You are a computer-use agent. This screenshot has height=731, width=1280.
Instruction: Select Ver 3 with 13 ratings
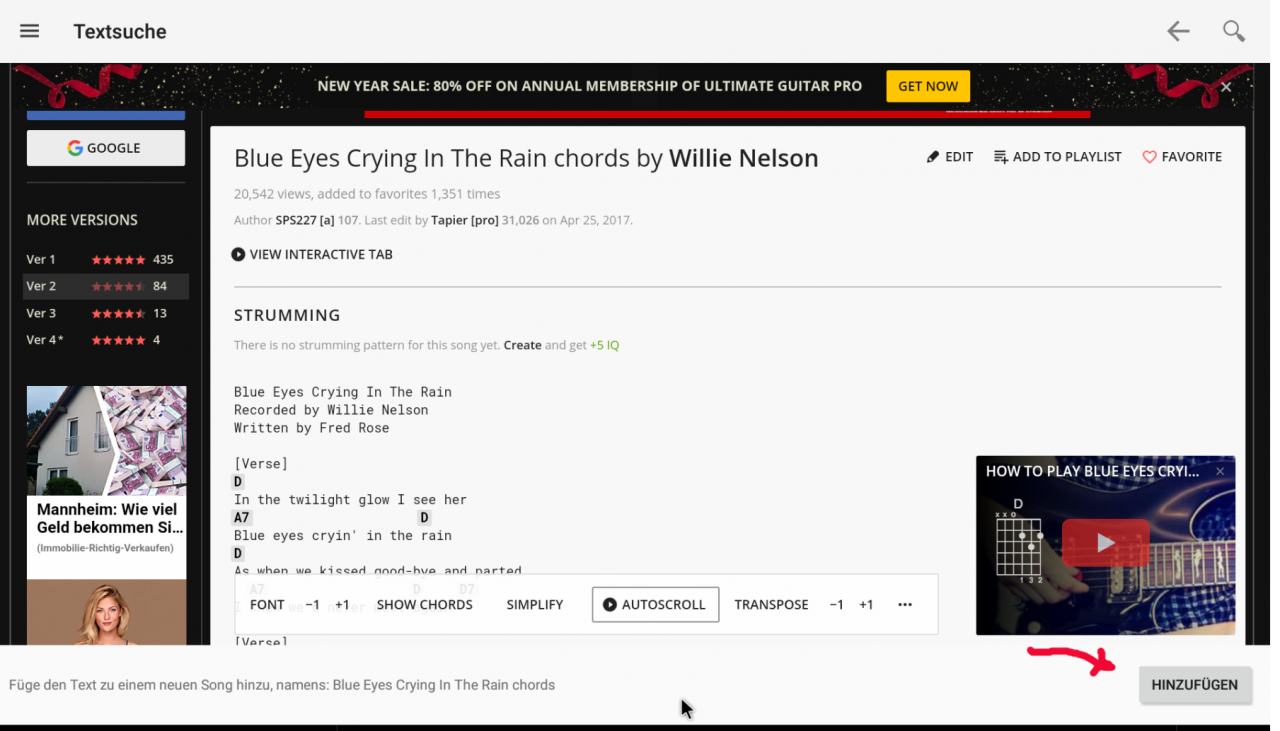click(106, 313)
